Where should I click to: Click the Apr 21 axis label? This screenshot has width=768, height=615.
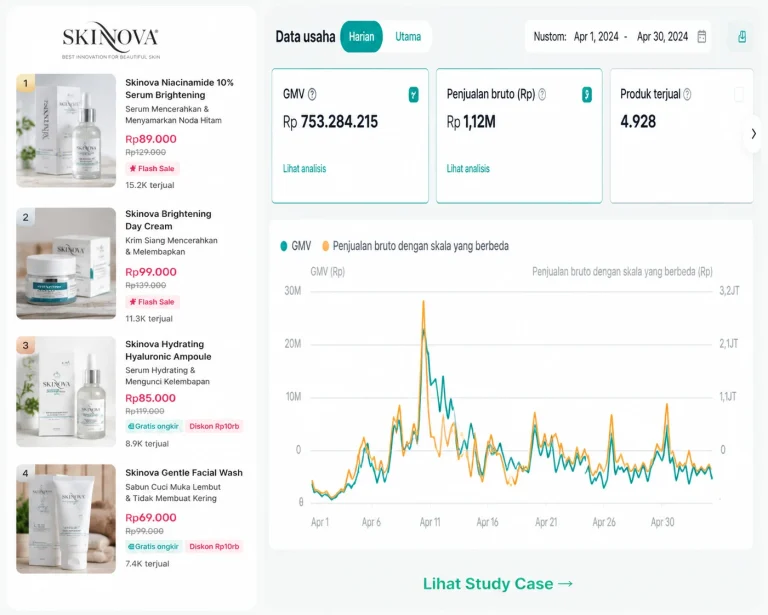546,522
